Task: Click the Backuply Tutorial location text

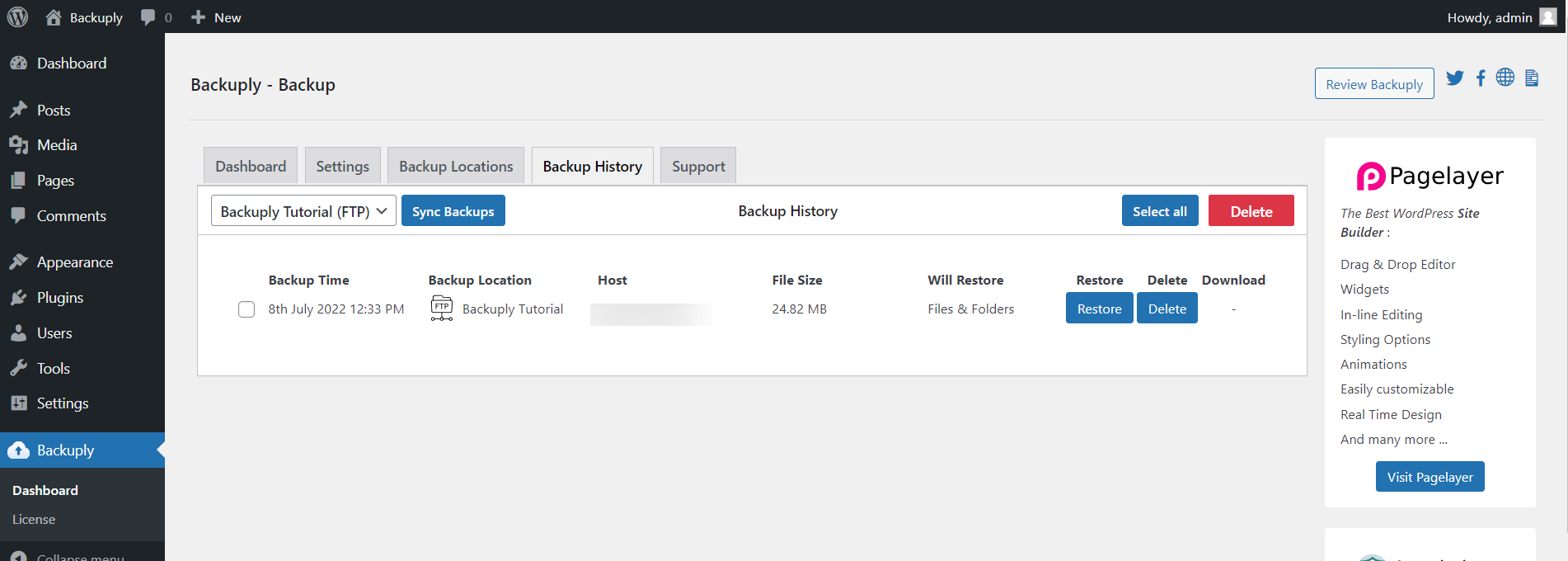Action: 513,309
